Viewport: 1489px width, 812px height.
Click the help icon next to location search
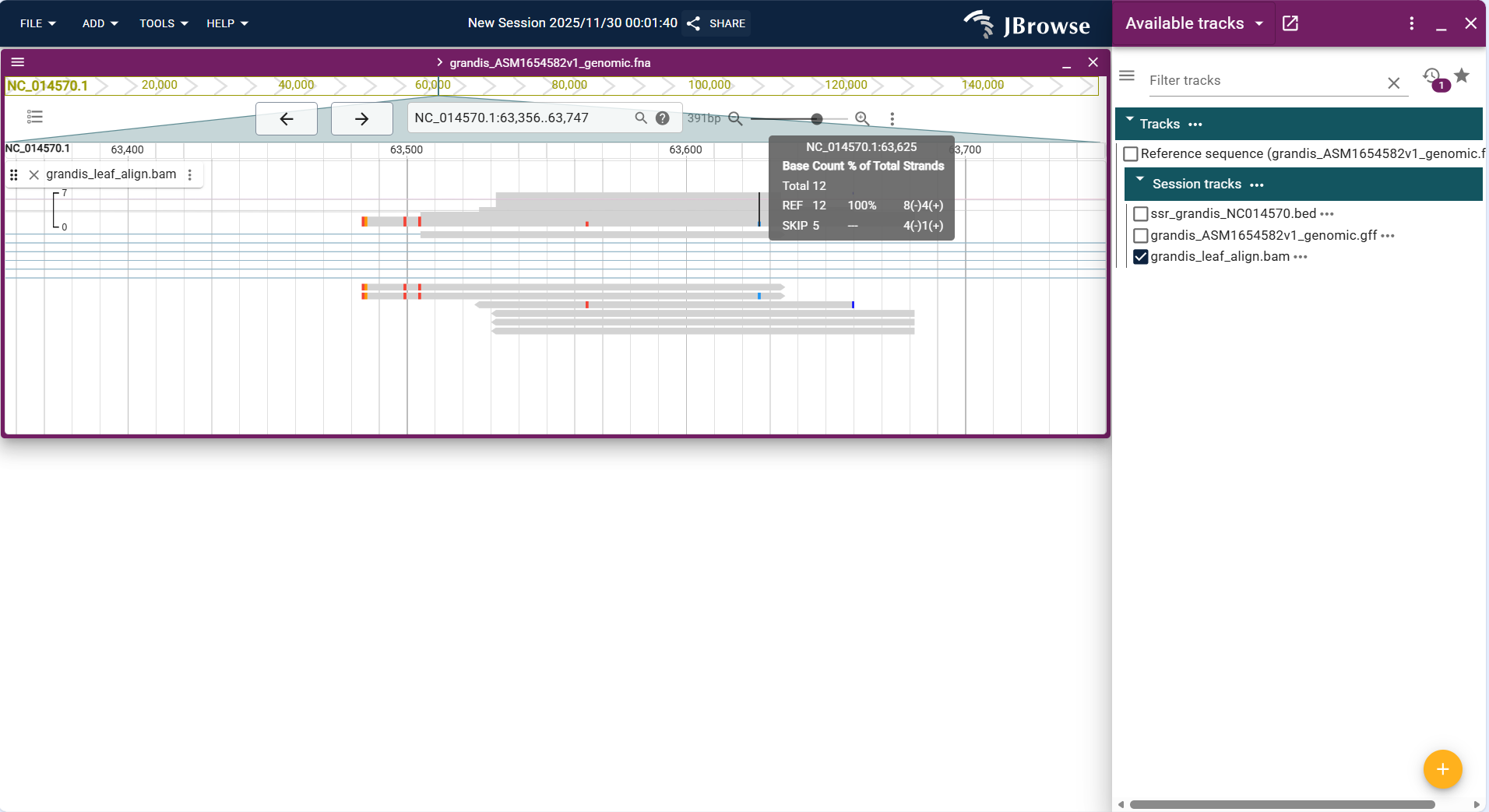[x=662, y=118]
